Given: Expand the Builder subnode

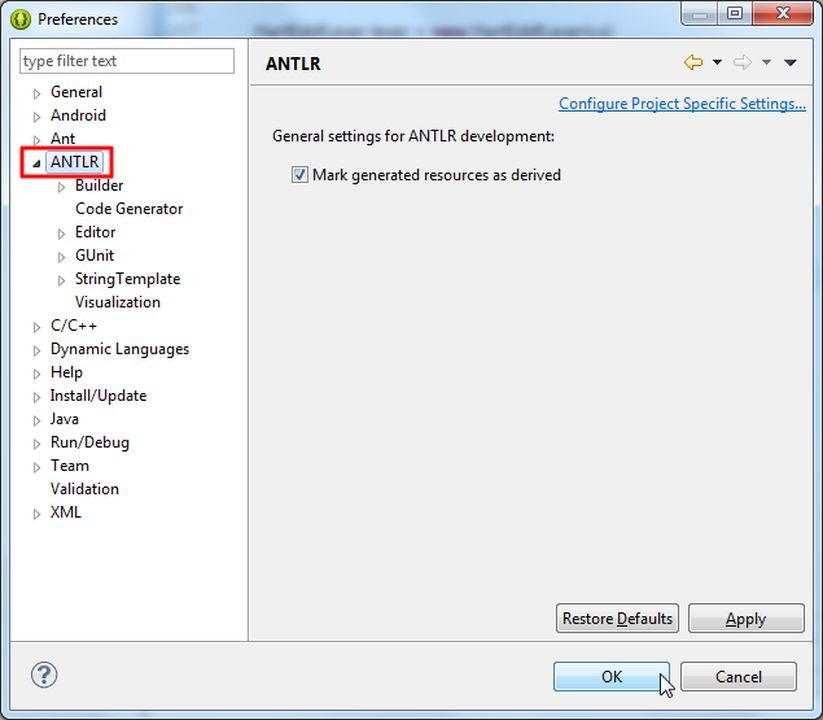Looking at the screenshot, I should click(x=61, y=187).
